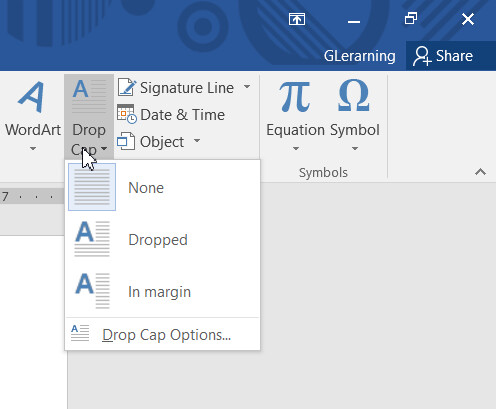Expand the Equation dropdown arrow

(296, 148)
